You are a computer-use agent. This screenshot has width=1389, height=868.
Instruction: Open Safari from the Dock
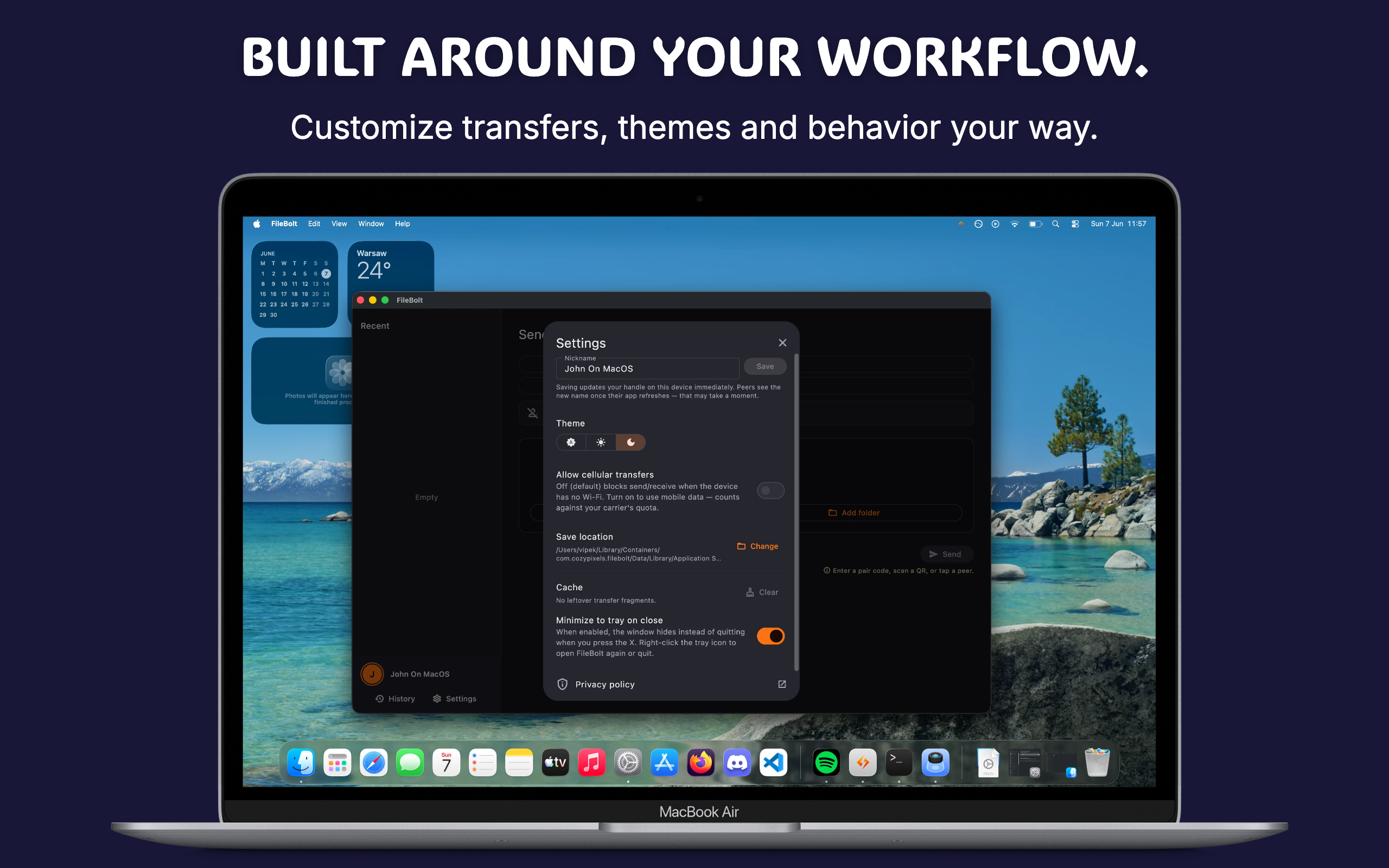(x=374, y=762)
